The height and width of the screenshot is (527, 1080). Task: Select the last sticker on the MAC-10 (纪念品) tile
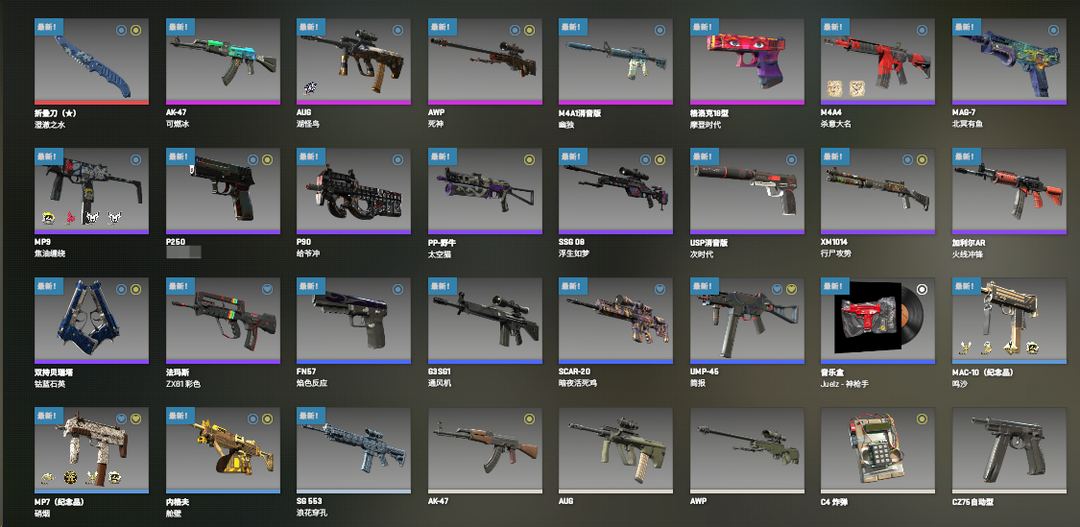[1032, 348]
